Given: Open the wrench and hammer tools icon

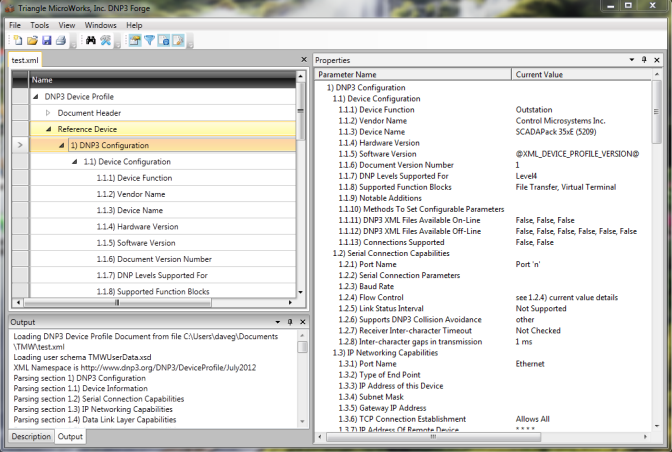Looking at the screenshot, I should 105,41.
